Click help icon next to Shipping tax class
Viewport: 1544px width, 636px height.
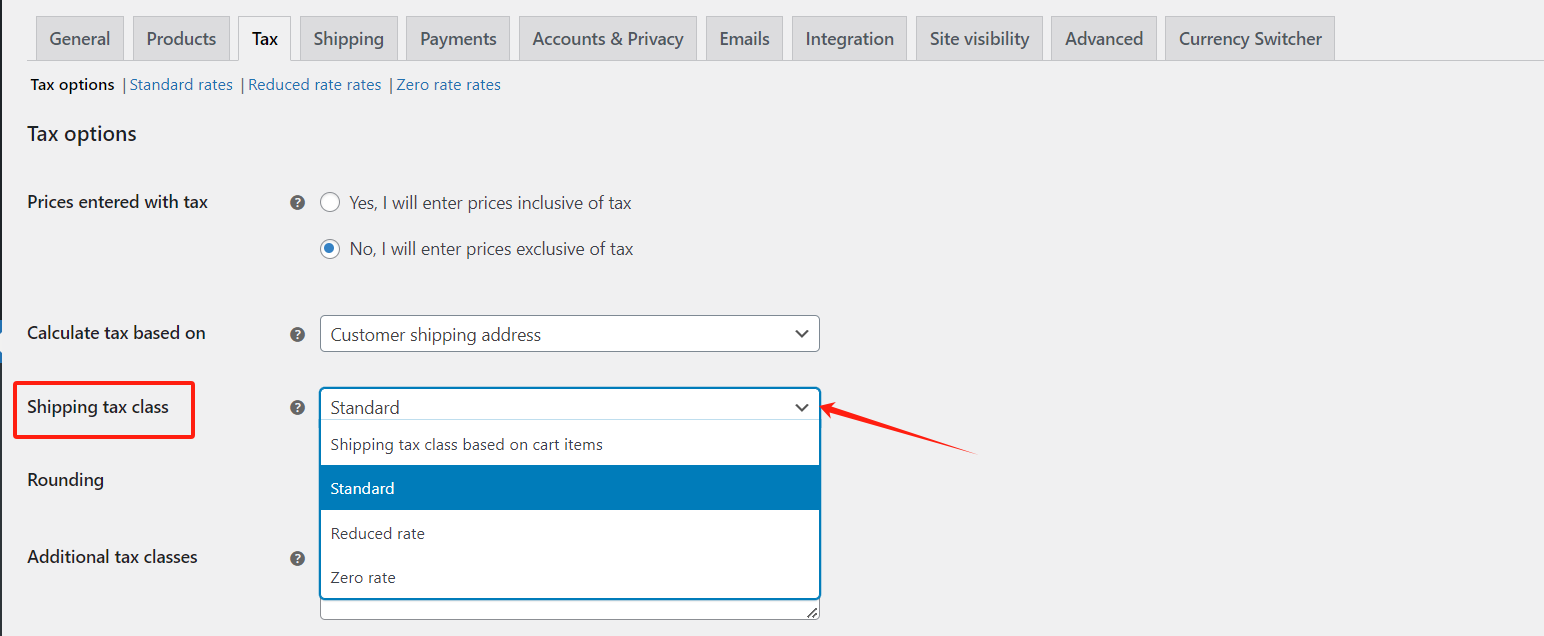coord(297,407)
